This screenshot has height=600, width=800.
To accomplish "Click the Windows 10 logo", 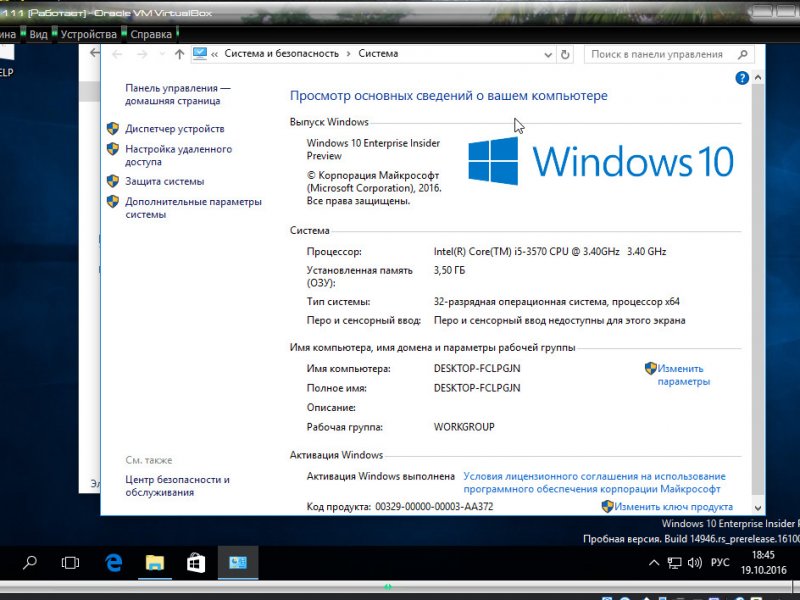I will click(601, 161).
